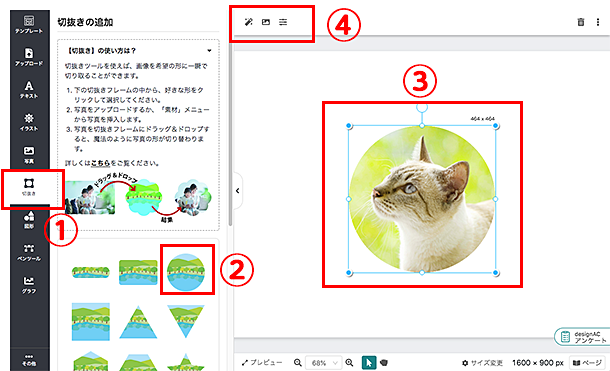Collapse the side panel with arrow
Screen dimensions: 610x371
pos(238,191)
